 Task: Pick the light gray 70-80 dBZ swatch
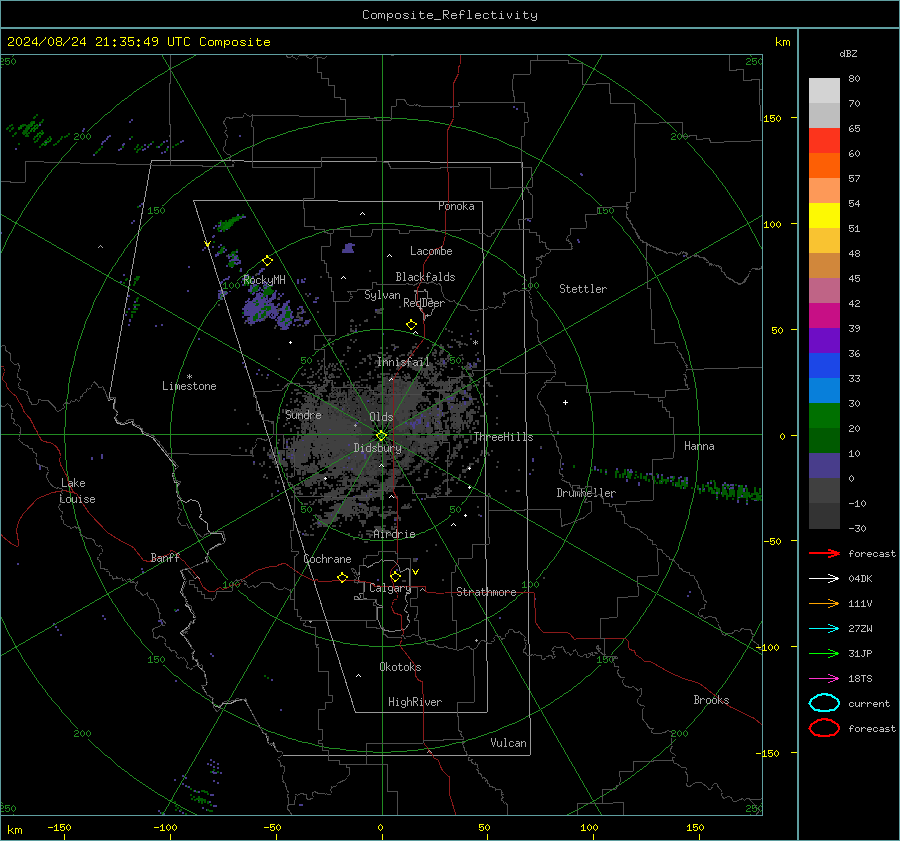(824, 91)
